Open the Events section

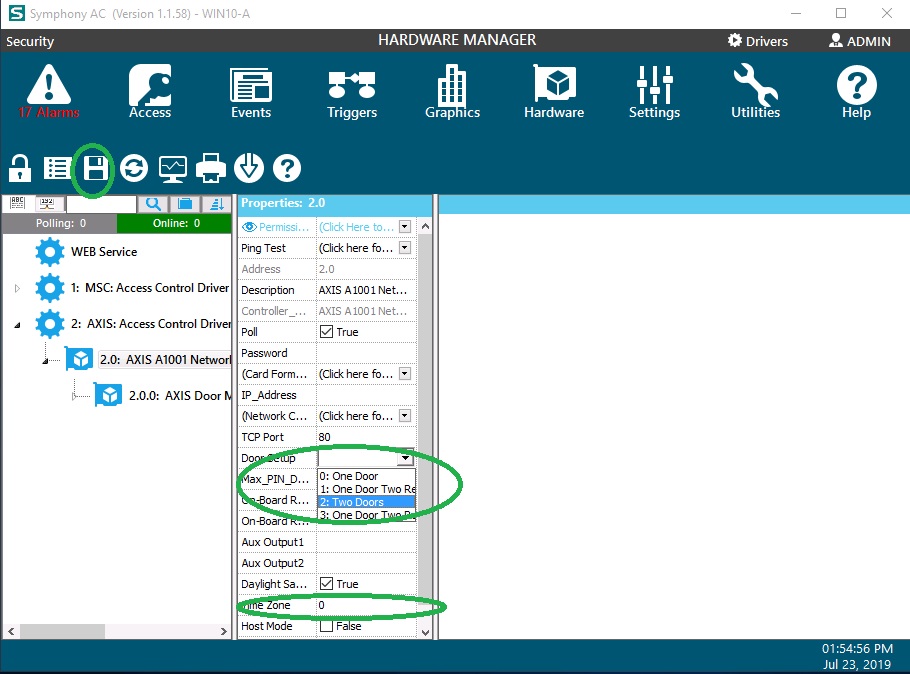pyautogui.click(x=251, y=92)
